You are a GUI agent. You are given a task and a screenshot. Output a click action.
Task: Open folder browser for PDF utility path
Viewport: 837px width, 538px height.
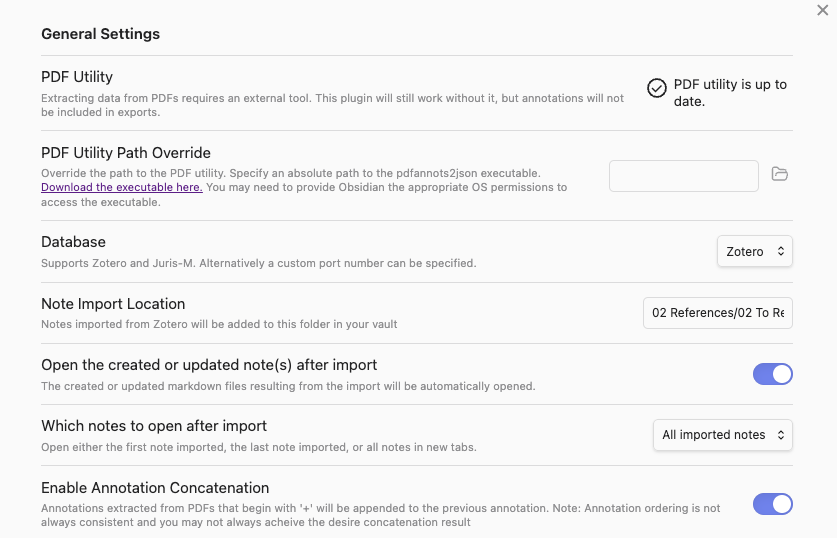click(780, 175)
